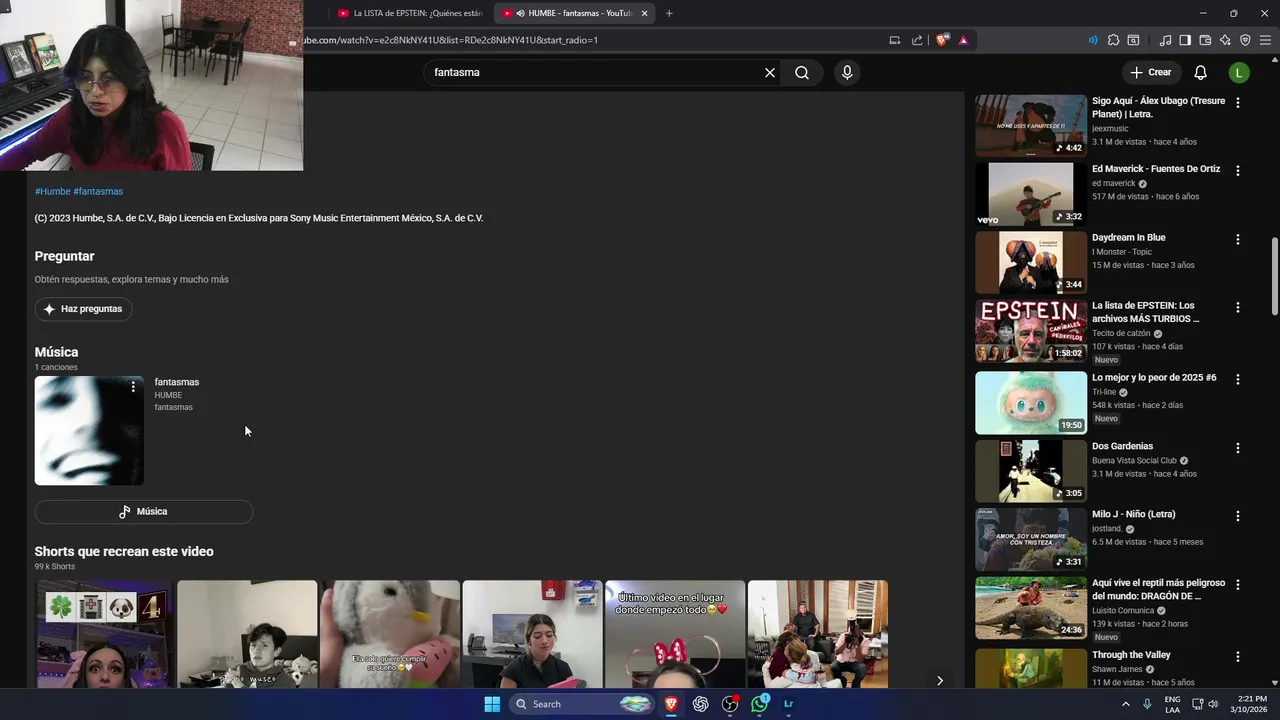
Task: Open the fantasmas album cover thumbnail
Action: coord(89,431)
